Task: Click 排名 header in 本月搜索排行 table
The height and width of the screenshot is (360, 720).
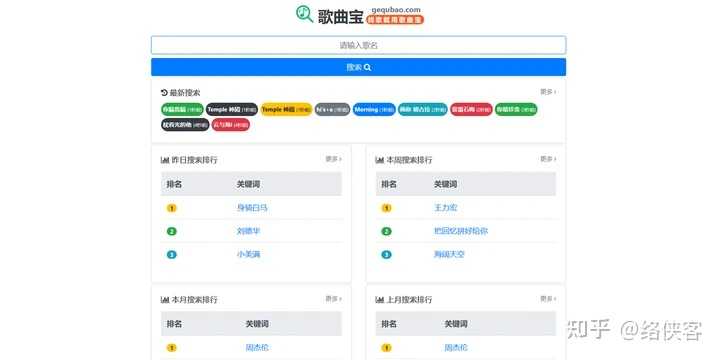Action: coord(174,324)
